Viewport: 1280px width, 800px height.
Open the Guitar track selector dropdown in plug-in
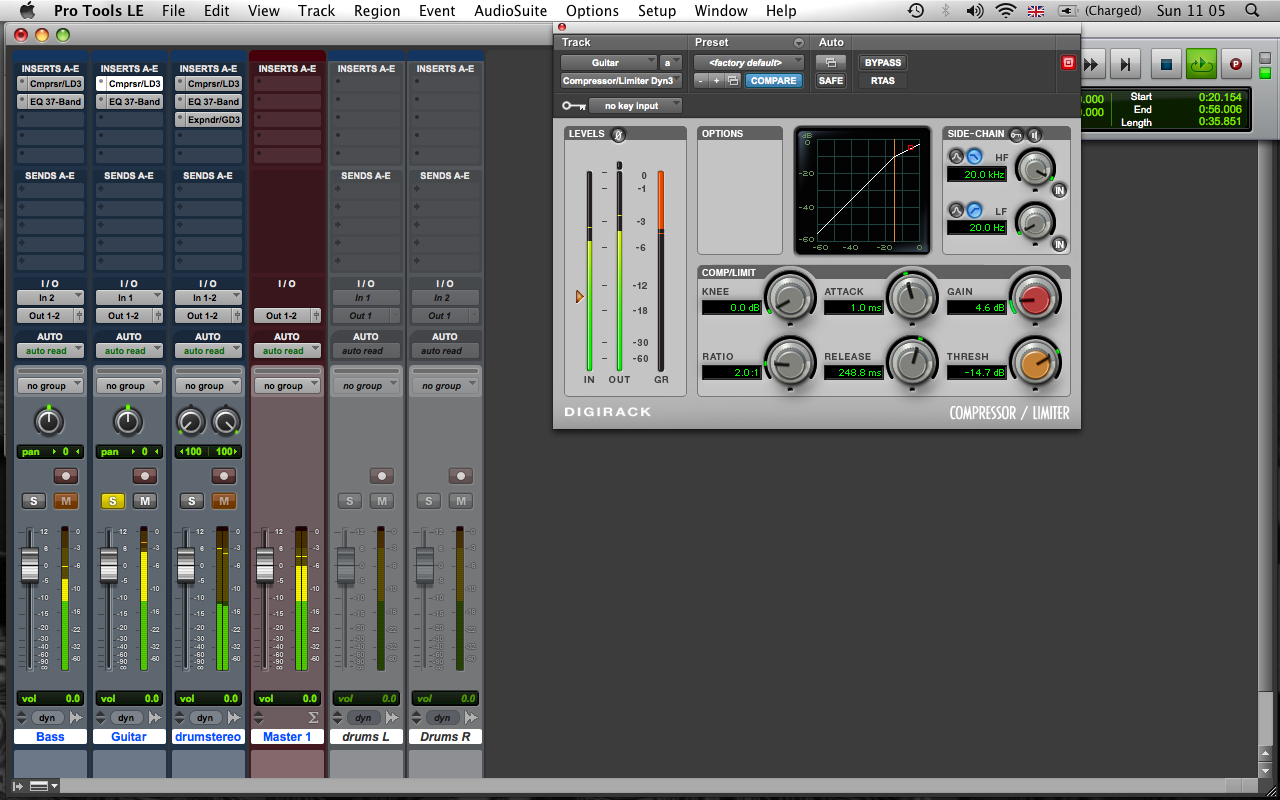(x=609, y=63)
